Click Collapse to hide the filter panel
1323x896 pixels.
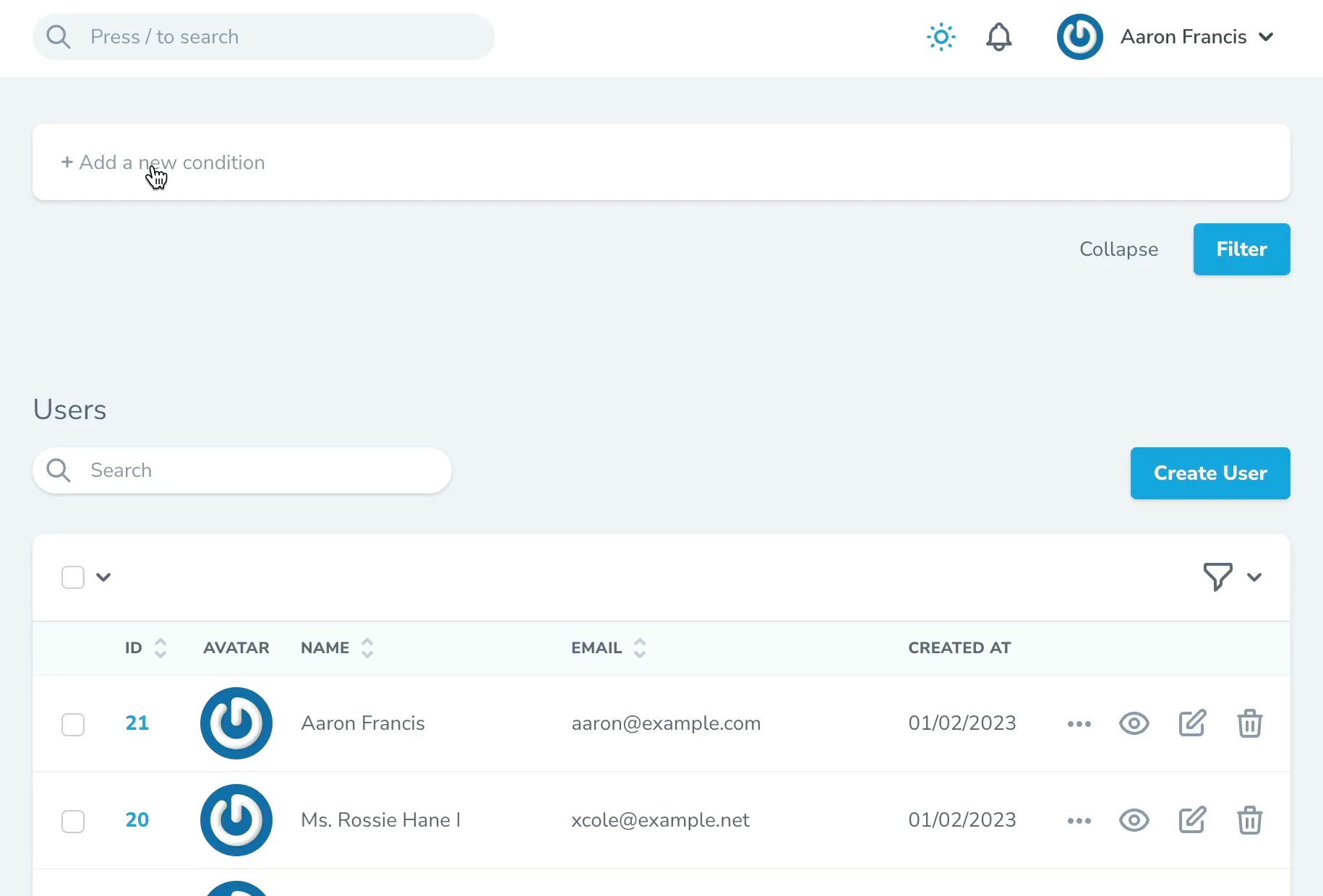(1118, 249)
